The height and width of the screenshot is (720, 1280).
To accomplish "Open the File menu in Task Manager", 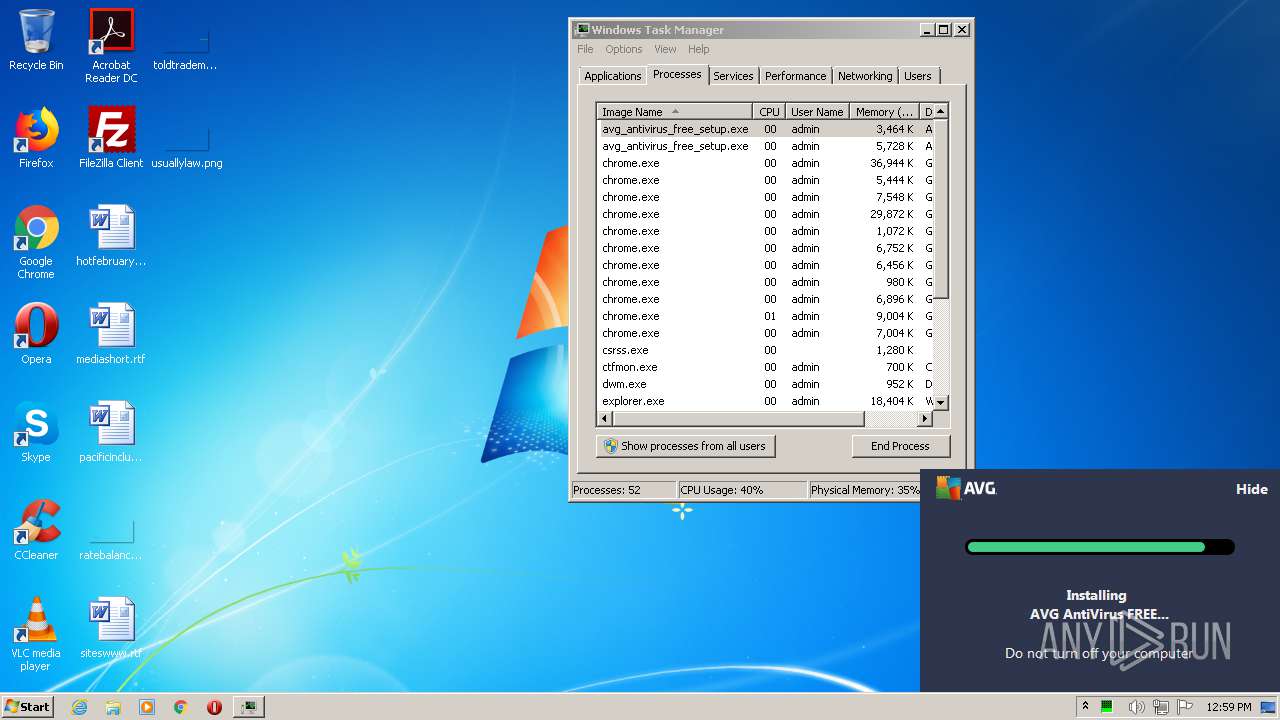I will point(585,49).
